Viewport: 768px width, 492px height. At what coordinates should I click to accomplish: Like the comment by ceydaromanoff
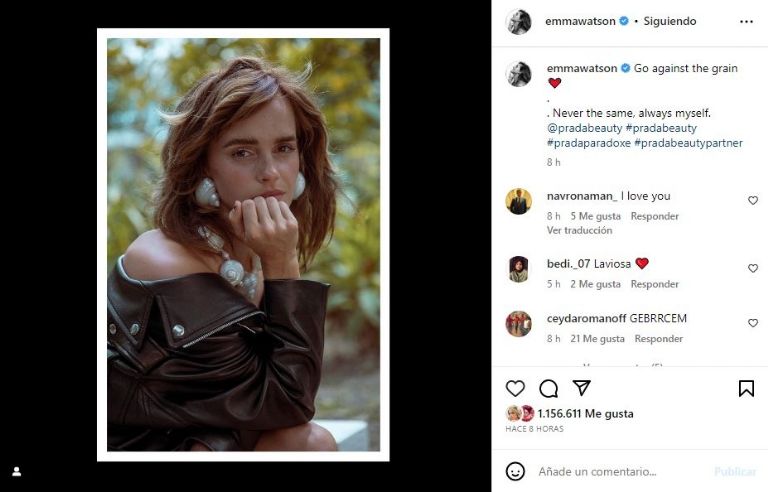753,323
